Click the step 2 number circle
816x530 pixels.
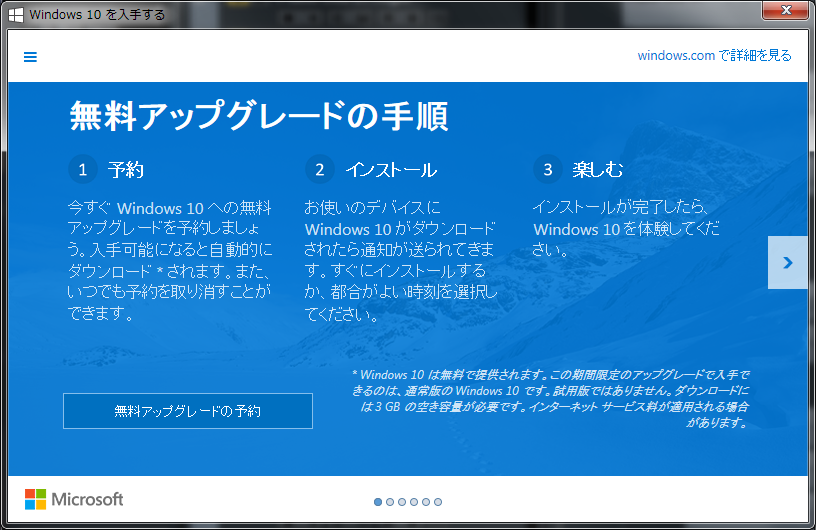320,169
